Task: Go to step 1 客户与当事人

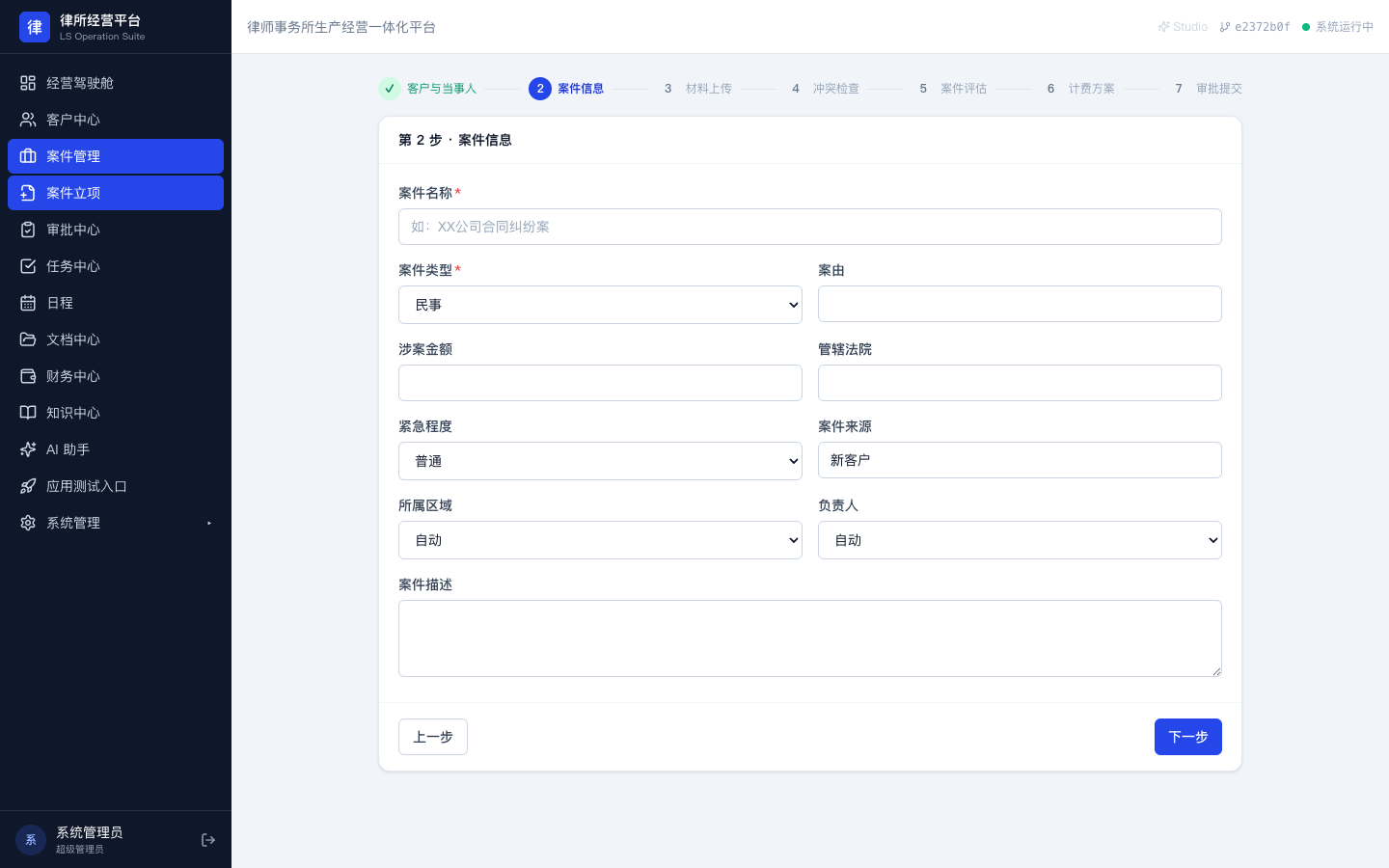Action: 427,89
